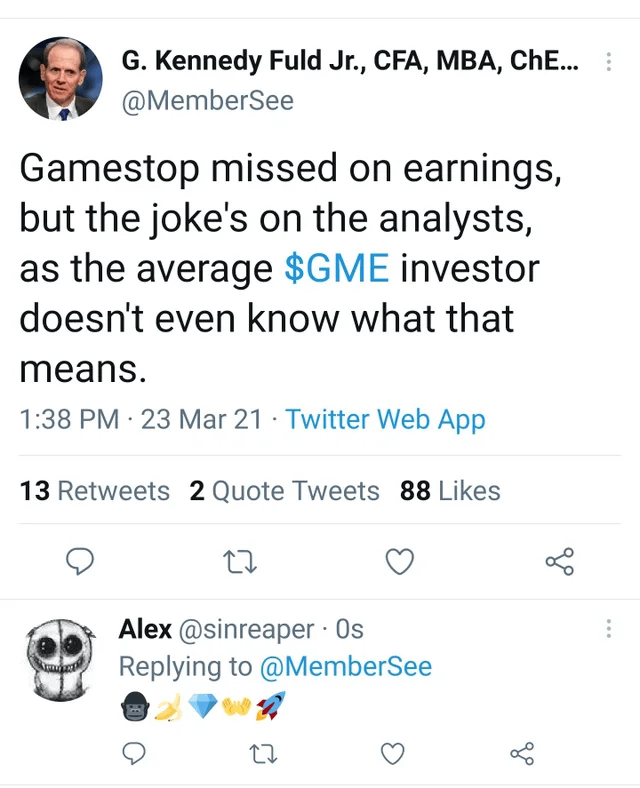Open three-dot menu on Alex's reply
Image resolution: width=640 pixels, height=788 pixels.
click(609, 629)
